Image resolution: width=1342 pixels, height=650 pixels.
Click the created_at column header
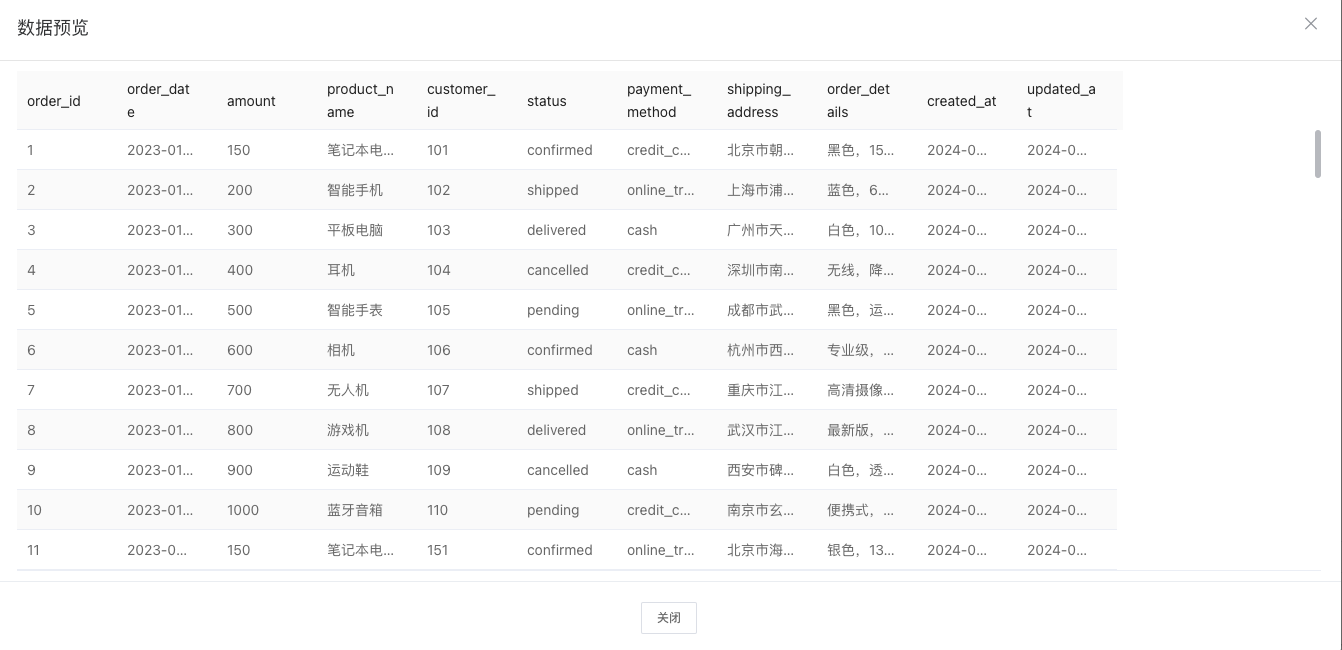coord(962,101)
